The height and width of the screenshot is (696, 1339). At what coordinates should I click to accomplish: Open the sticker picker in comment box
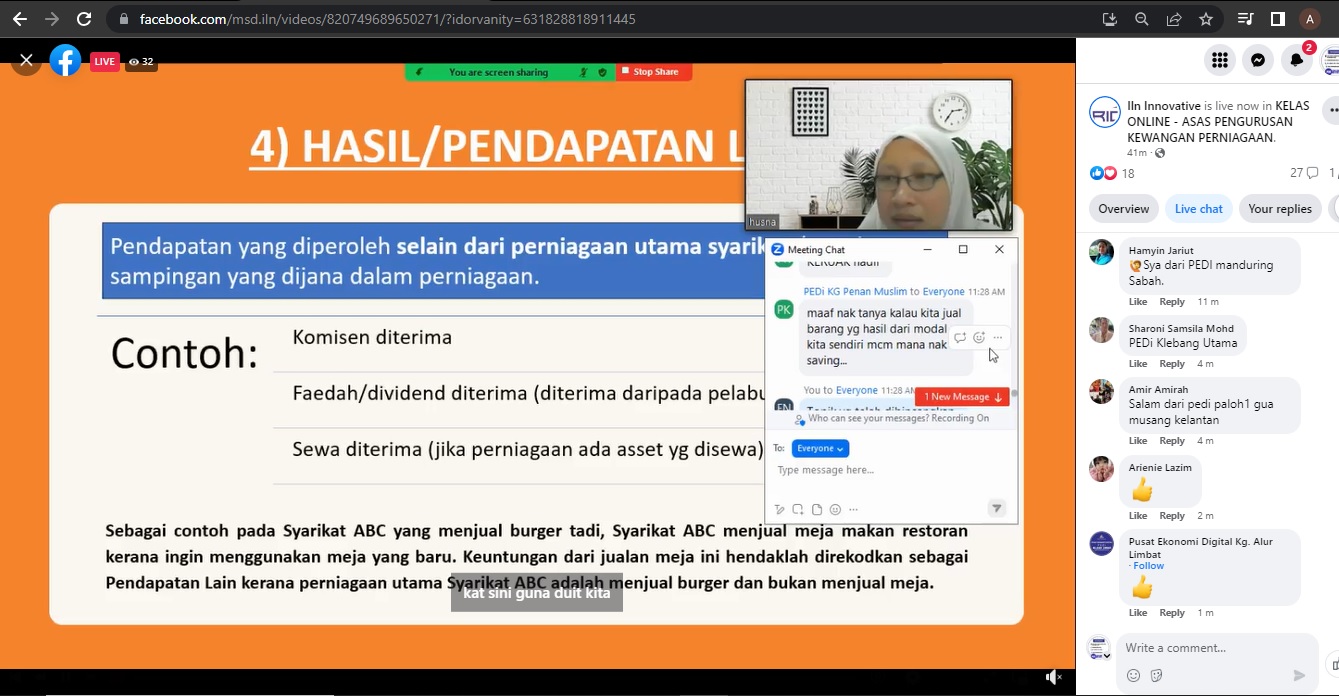pos(1157,675)
